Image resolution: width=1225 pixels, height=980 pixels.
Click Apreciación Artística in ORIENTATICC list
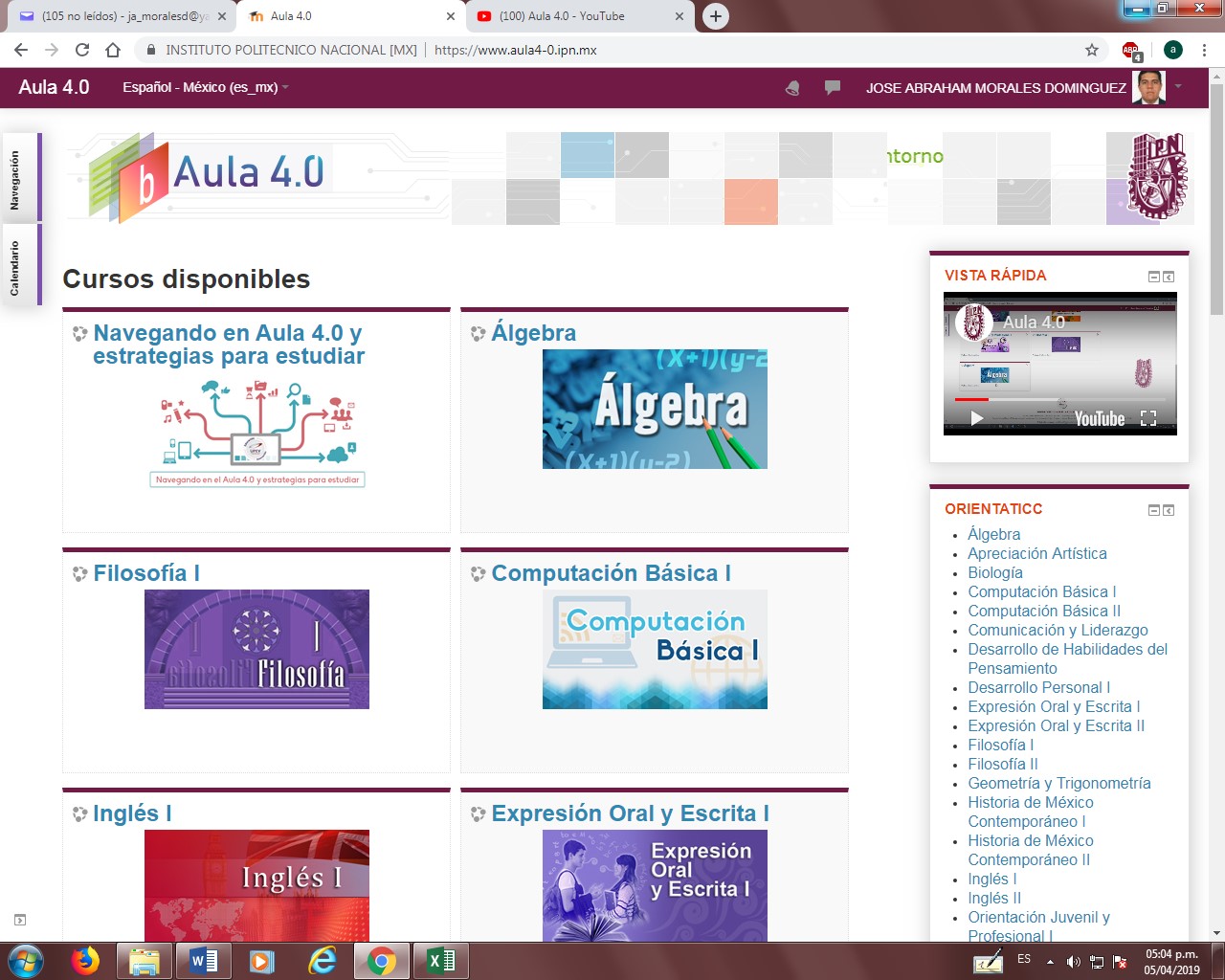point(1037,553)
